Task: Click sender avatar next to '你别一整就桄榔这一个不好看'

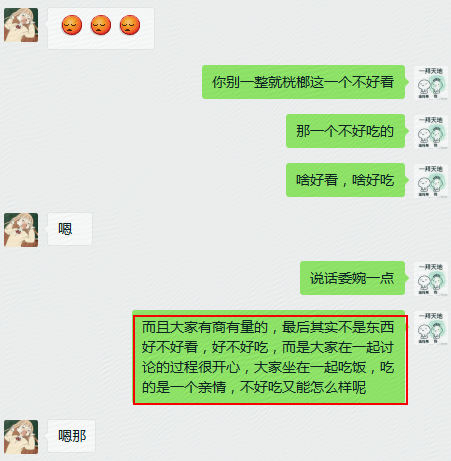Action: pyautogui.click(x=431, y=82)
